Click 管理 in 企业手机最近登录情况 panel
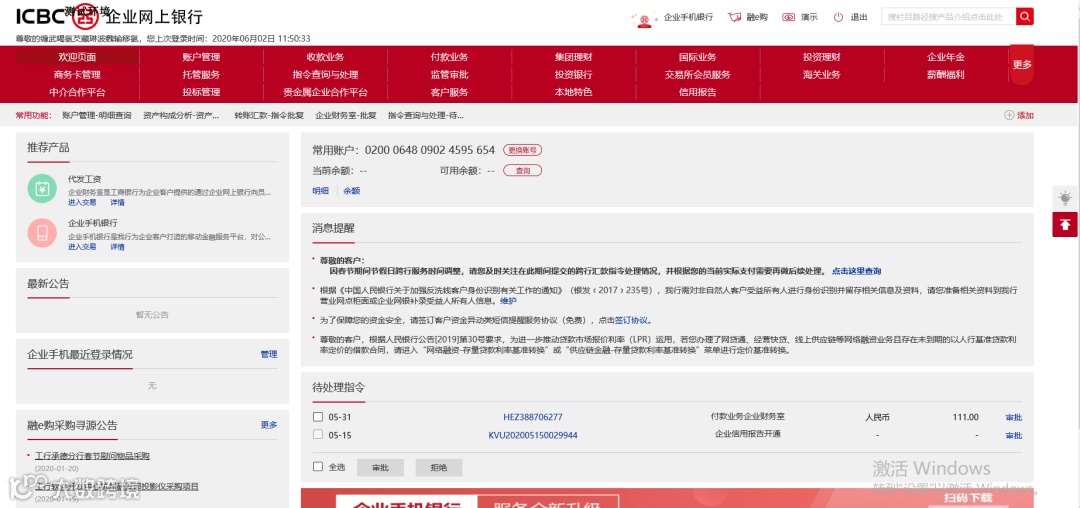Screen dimensions: 1080x508 269,354
